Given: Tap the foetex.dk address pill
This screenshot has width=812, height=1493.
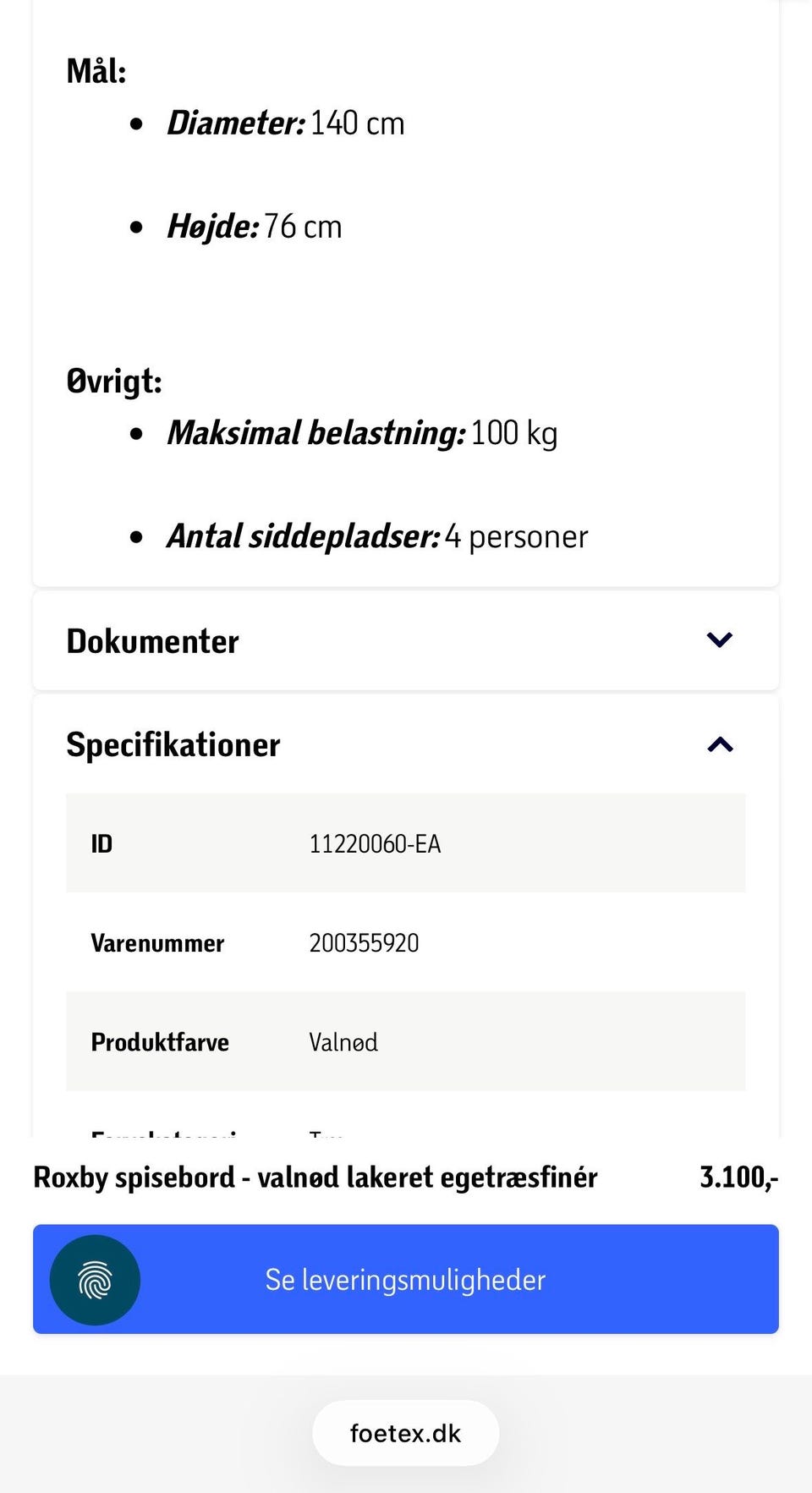Looking at the screenshot, I should pos(406,1433).
